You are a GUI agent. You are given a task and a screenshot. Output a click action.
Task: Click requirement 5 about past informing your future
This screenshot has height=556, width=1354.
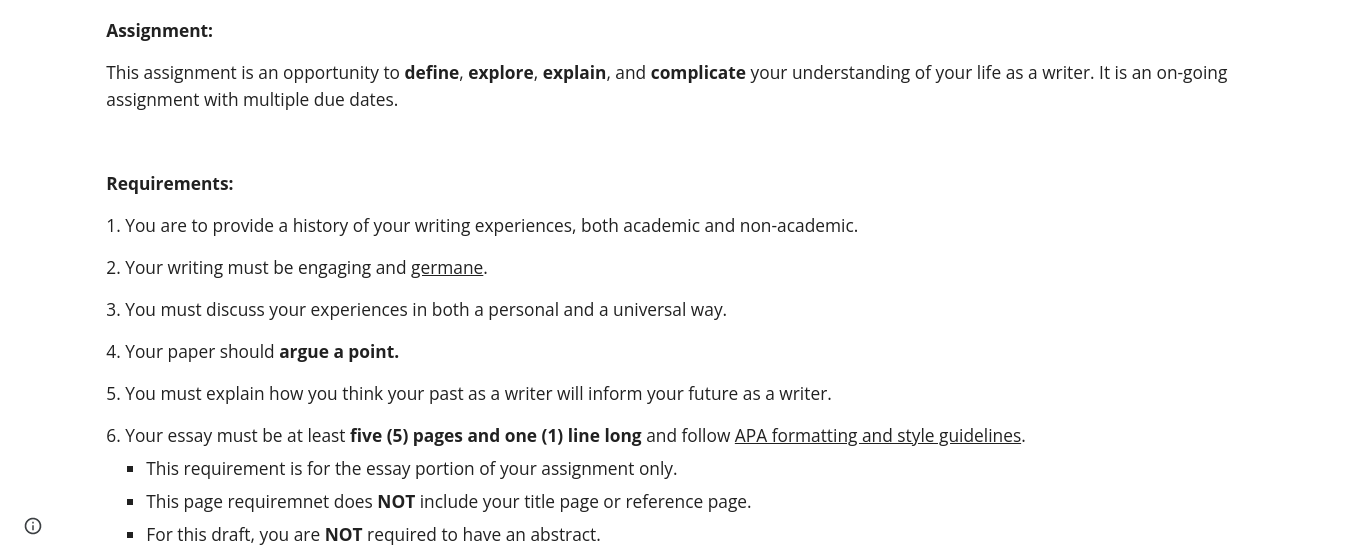tap(469, 394)
